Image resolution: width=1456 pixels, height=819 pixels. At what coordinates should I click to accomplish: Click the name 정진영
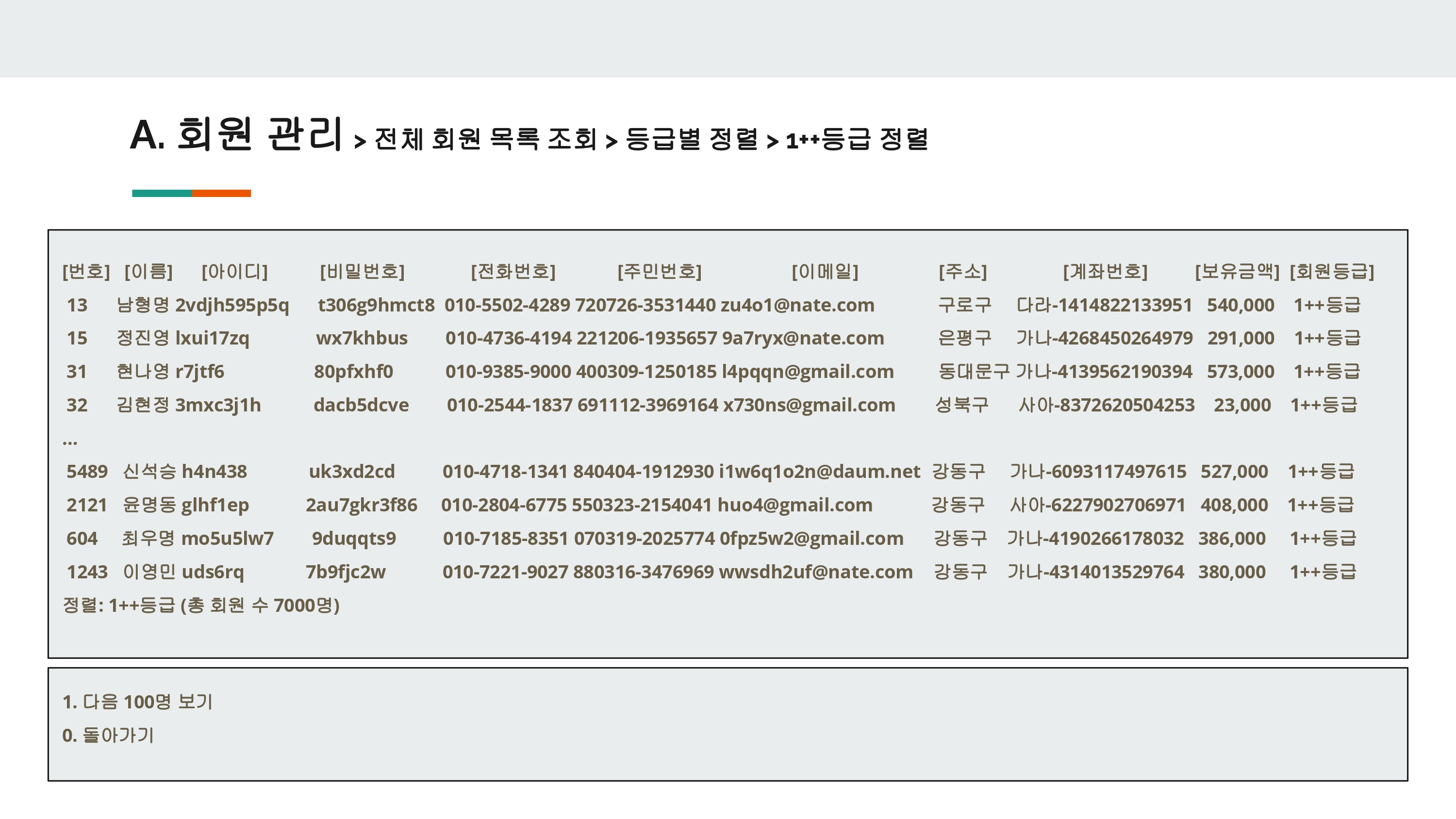click(x=142, y=338)
